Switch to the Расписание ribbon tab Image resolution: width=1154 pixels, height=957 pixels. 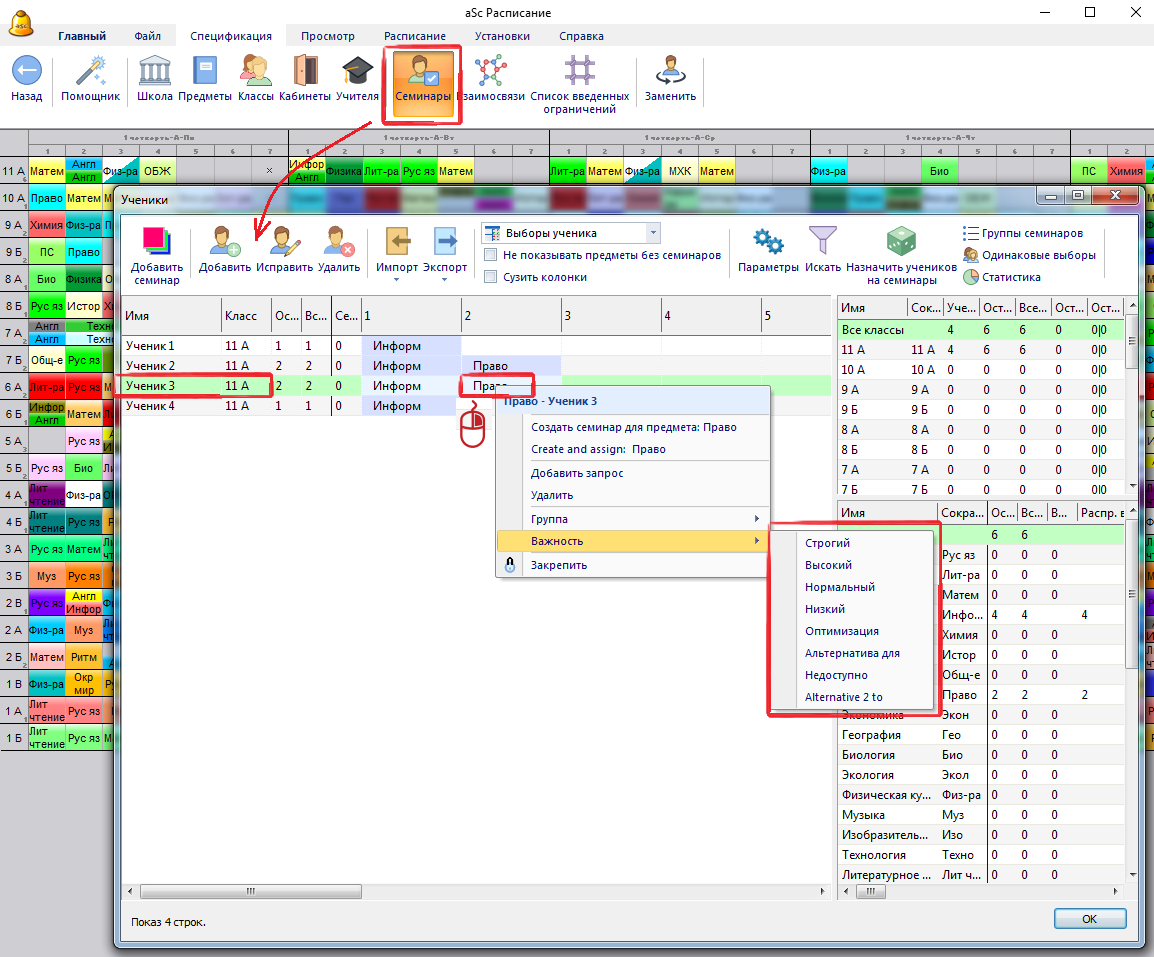click(414, 36)
